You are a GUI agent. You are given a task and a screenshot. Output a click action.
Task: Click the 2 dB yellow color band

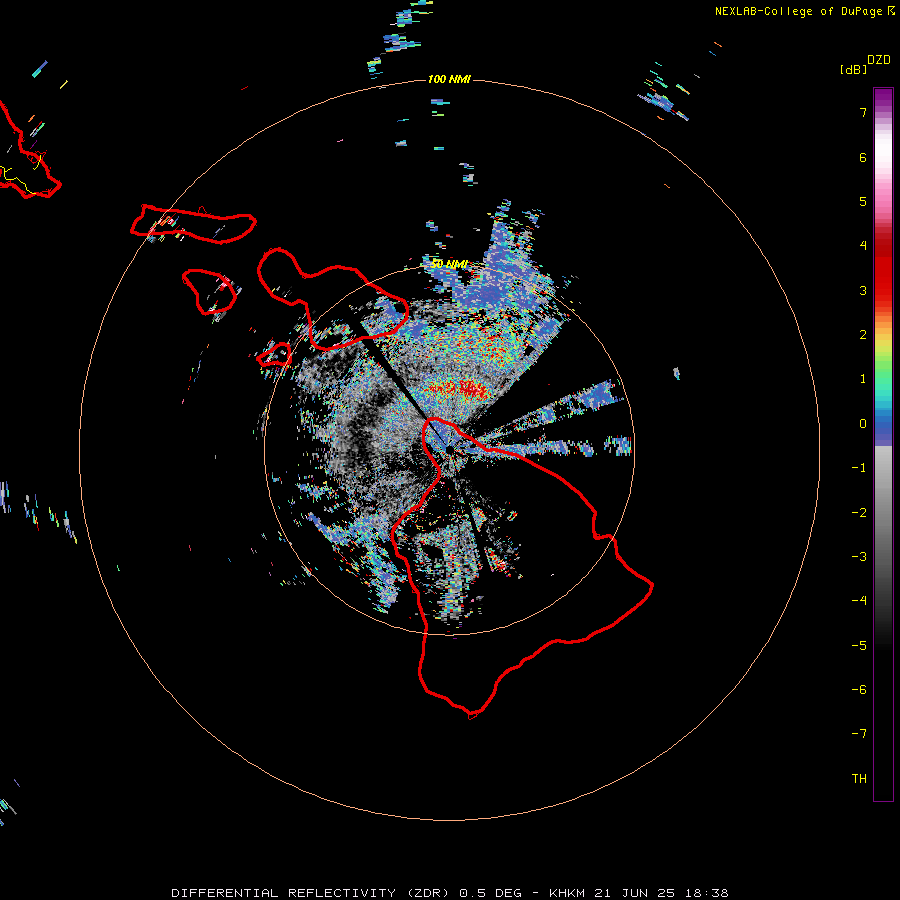click(x=883, y=335)
